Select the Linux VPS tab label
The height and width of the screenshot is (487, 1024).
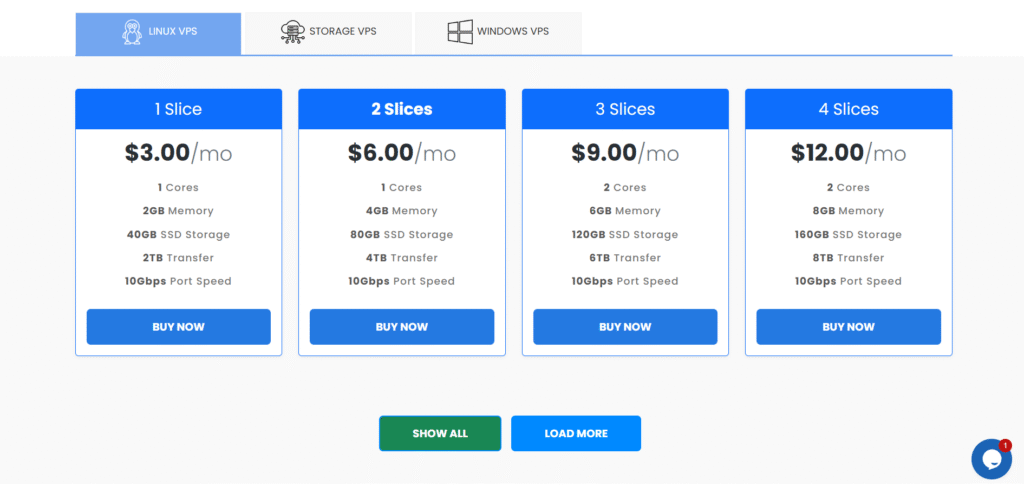click(x=173, y=32)
